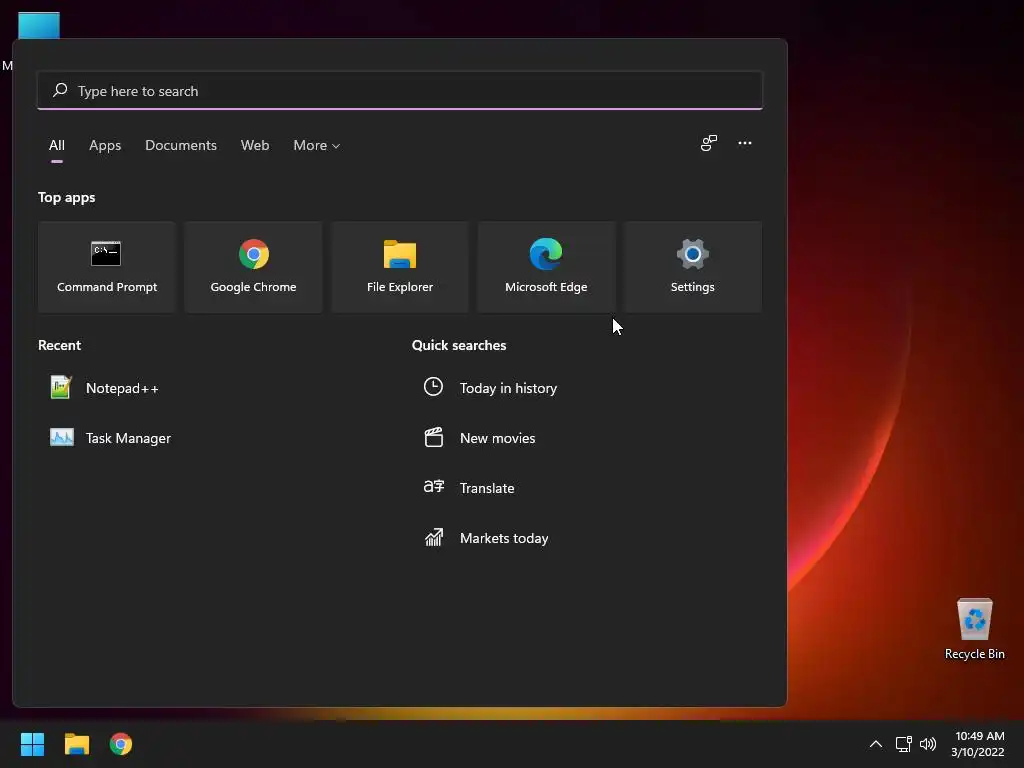Viewport: 1024px width, 768px height.
Task: Expand the More filter dropdown
Action: coord(317,145)
